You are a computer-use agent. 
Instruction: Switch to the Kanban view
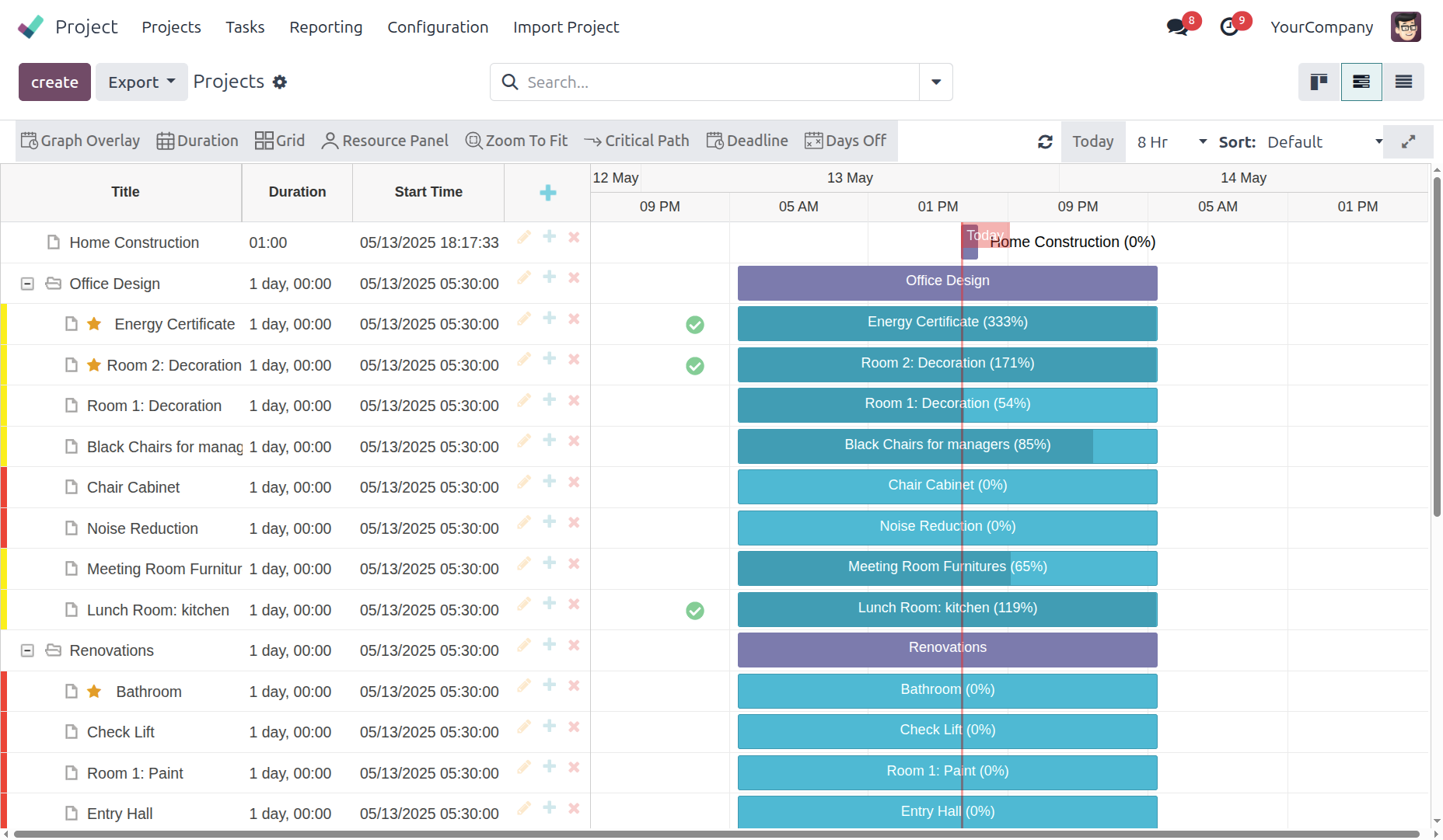[x=1319, y=82]
